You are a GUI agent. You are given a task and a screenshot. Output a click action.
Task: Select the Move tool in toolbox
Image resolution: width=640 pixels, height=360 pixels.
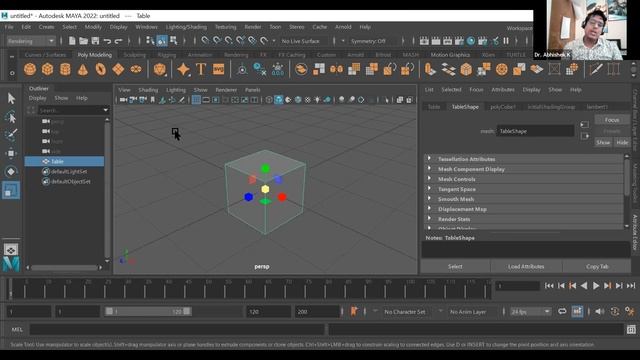11,153
